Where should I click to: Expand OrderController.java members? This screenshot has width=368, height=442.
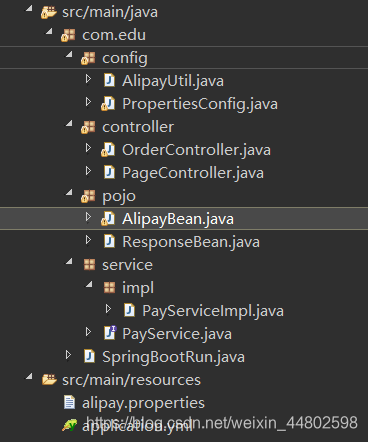point(88,148)
